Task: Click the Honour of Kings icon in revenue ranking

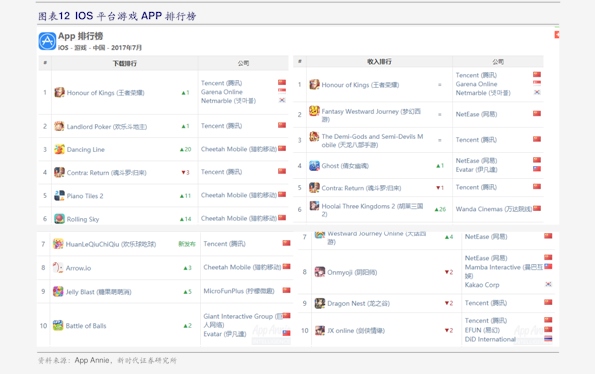Action: point(314,84)
